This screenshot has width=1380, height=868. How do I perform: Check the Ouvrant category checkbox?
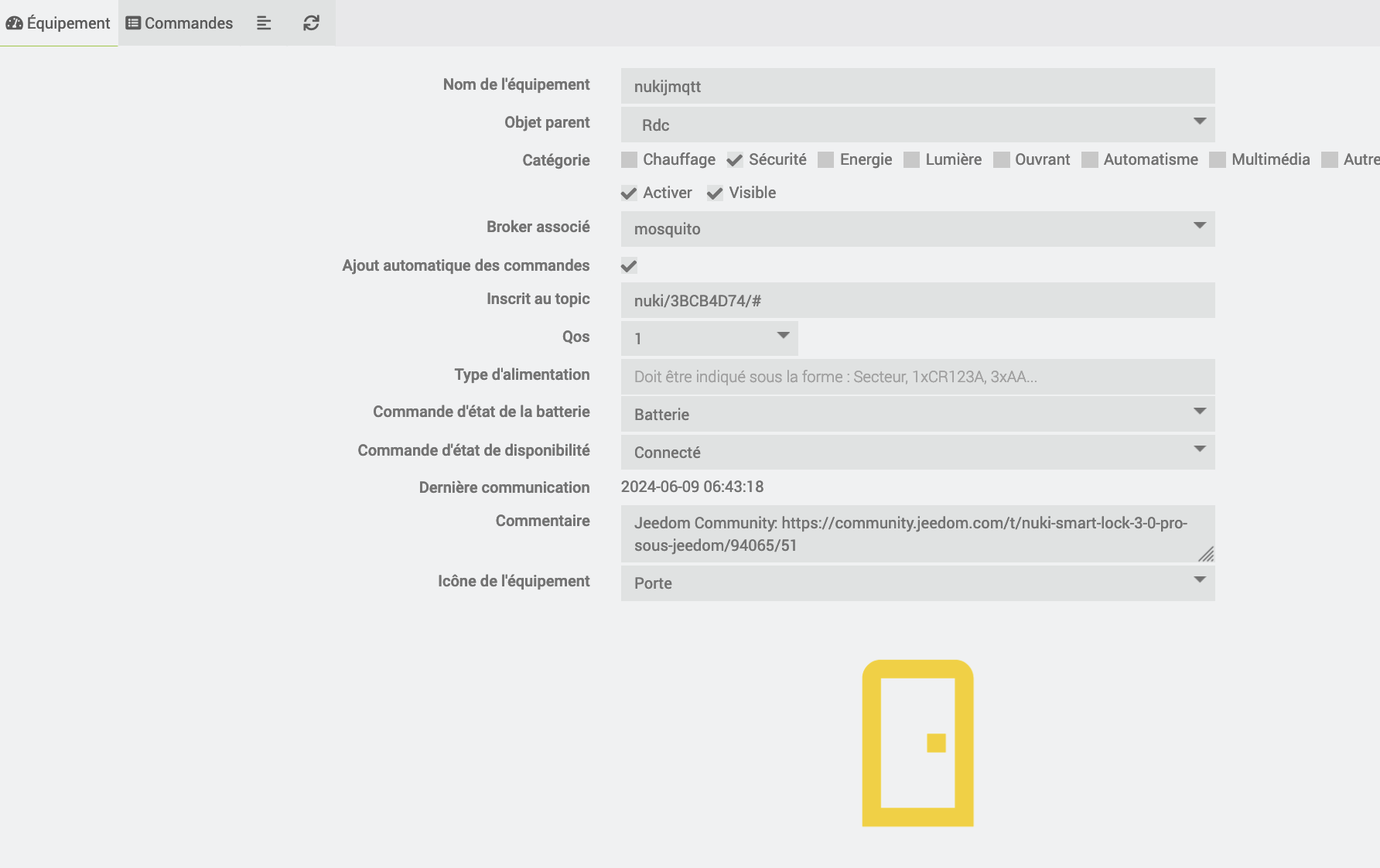pos(1002,159)
